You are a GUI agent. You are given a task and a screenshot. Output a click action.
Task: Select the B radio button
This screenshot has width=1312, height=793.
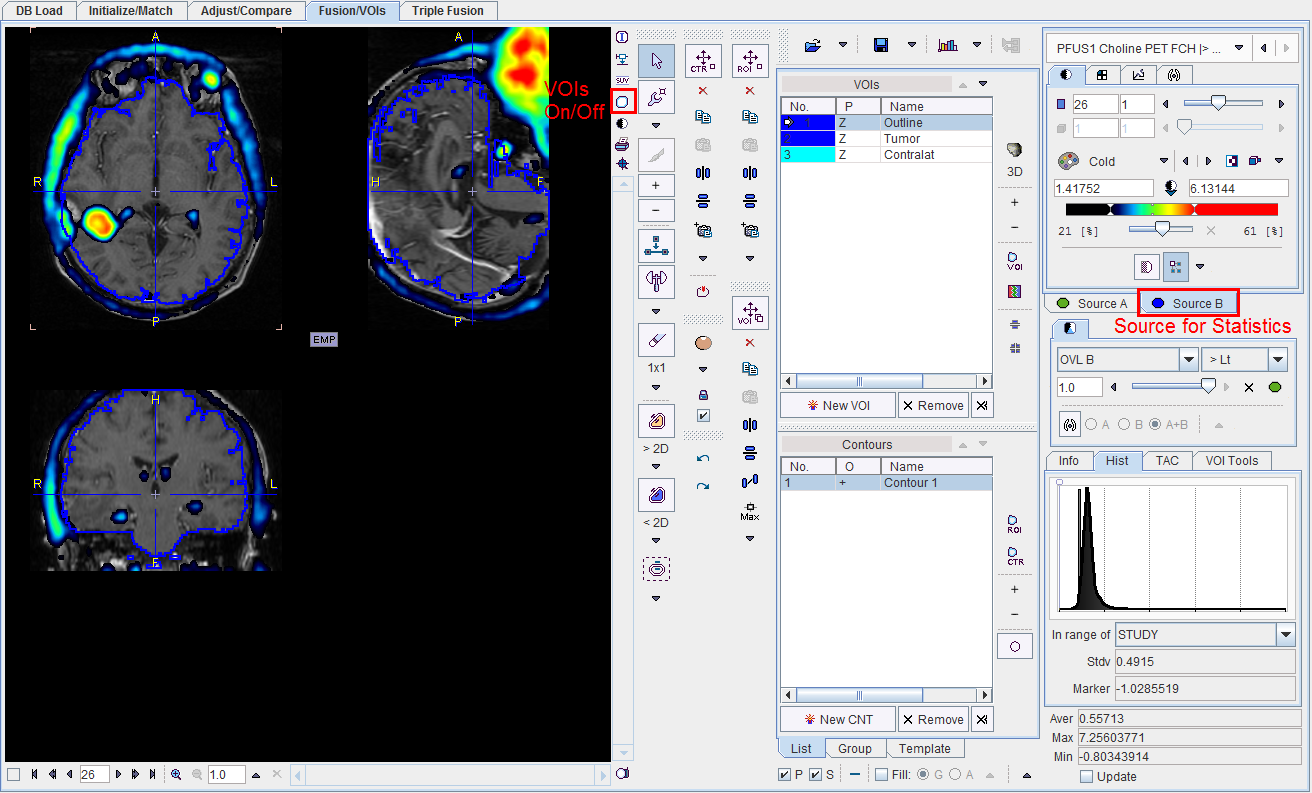tap(1124, 424)
